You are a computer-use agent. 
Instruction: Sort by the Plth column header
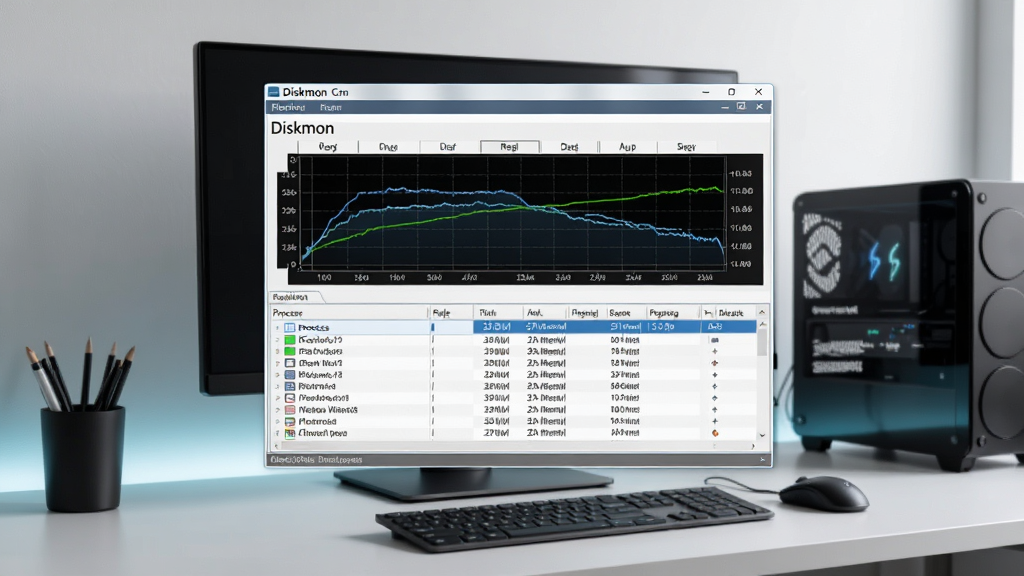click(x=499, y=313)
